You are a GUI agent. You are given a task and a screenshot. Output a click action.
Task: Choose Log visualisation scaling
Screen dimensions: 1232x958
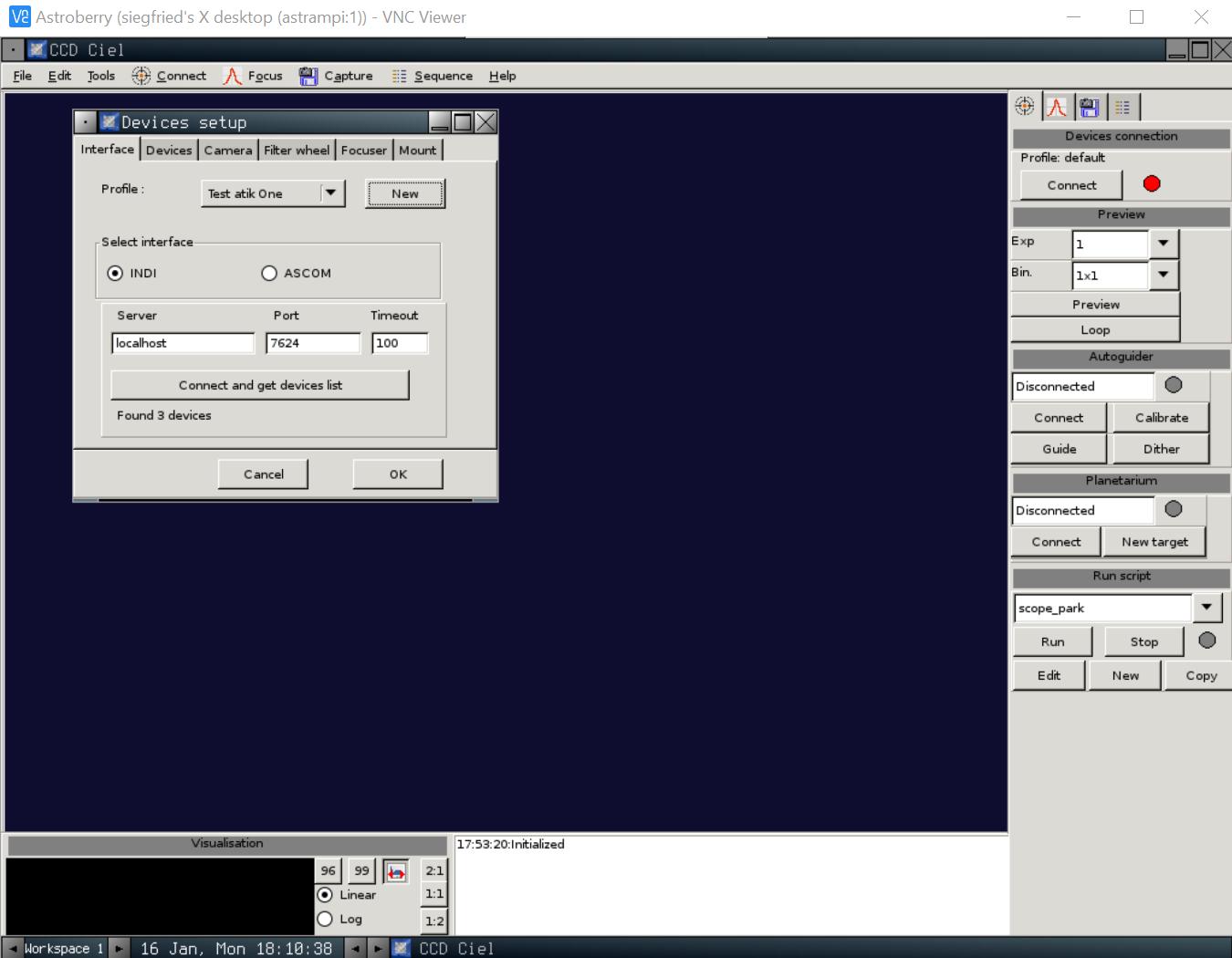pos(325,919)
